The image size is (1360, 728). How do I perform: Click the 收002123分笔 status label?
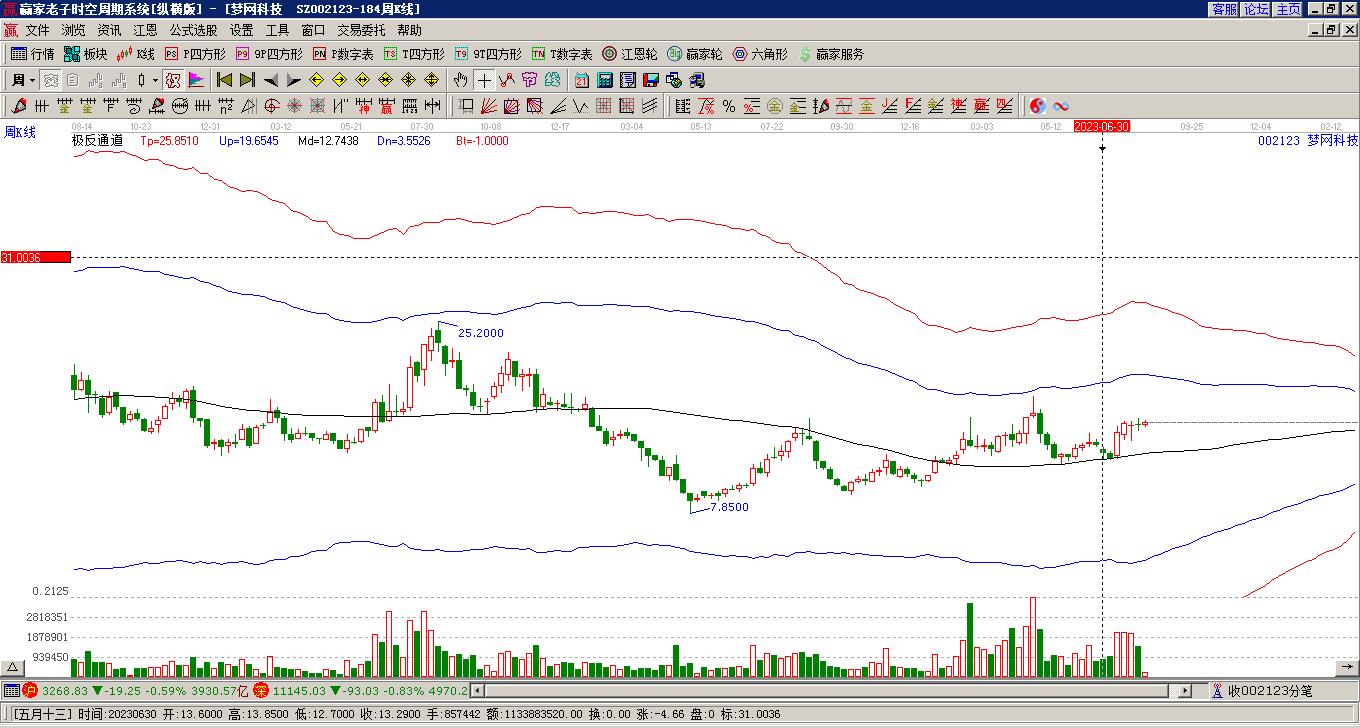(x=1270, y=690)
